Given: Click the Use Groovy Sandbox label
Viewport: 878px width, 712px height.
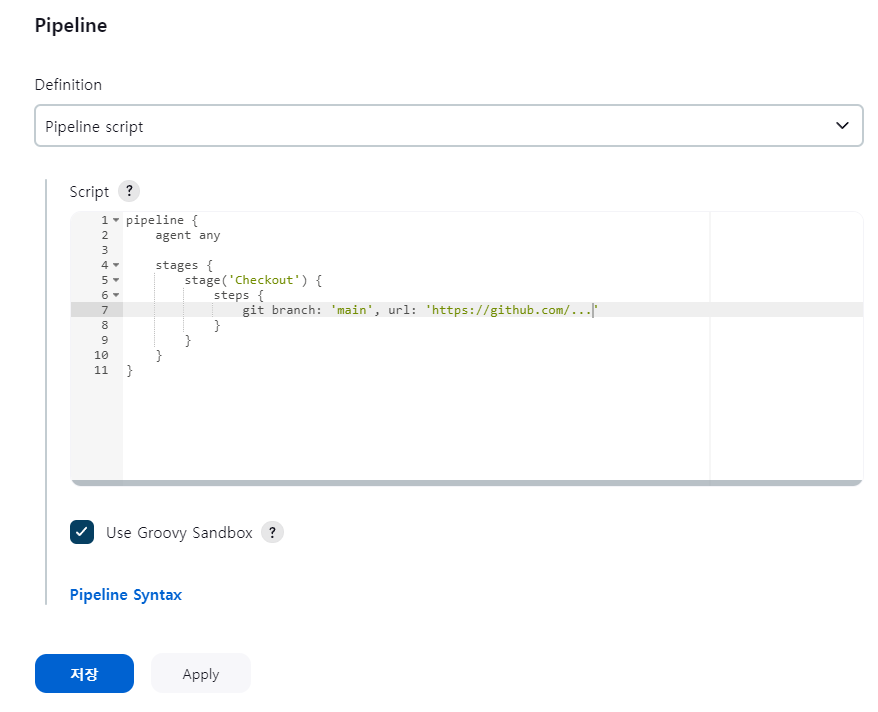Looking at the screenshot, I should click(x=179, y=532).
